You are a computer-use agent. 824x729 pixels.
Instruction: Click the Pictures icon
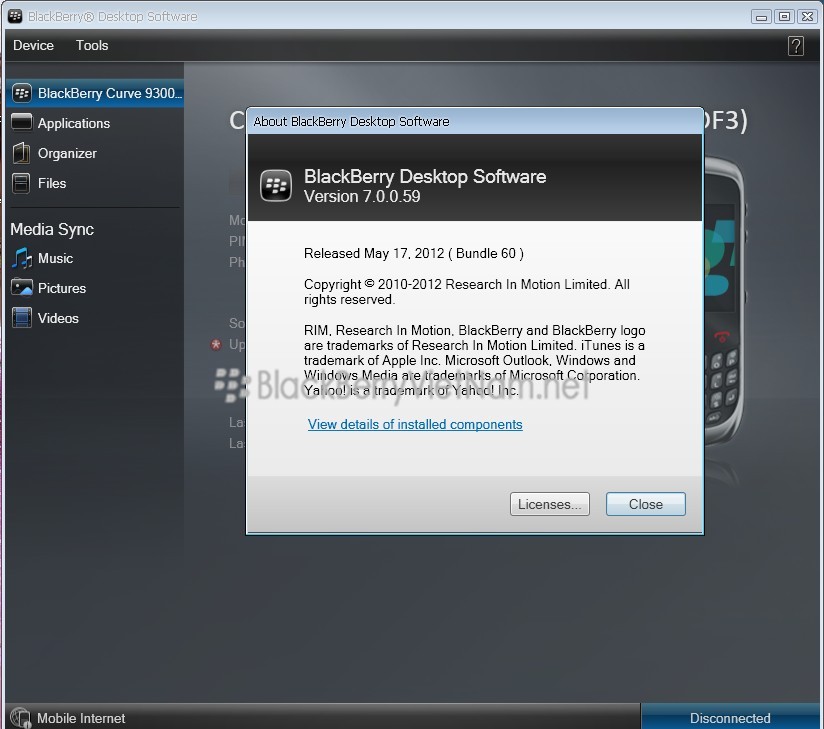pos(22,287)
